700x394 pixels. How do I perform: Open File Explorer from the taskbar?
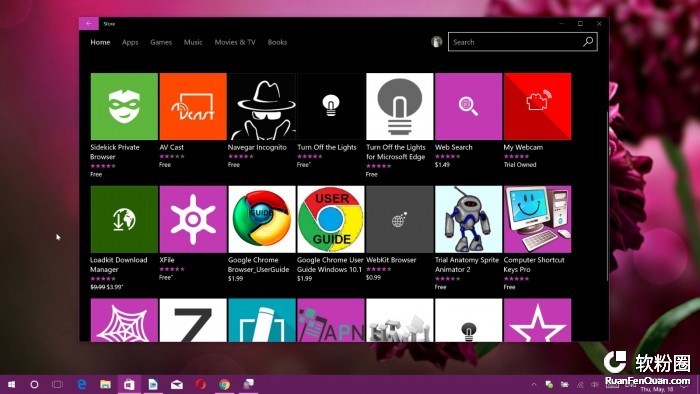click(x=105, y=384)
